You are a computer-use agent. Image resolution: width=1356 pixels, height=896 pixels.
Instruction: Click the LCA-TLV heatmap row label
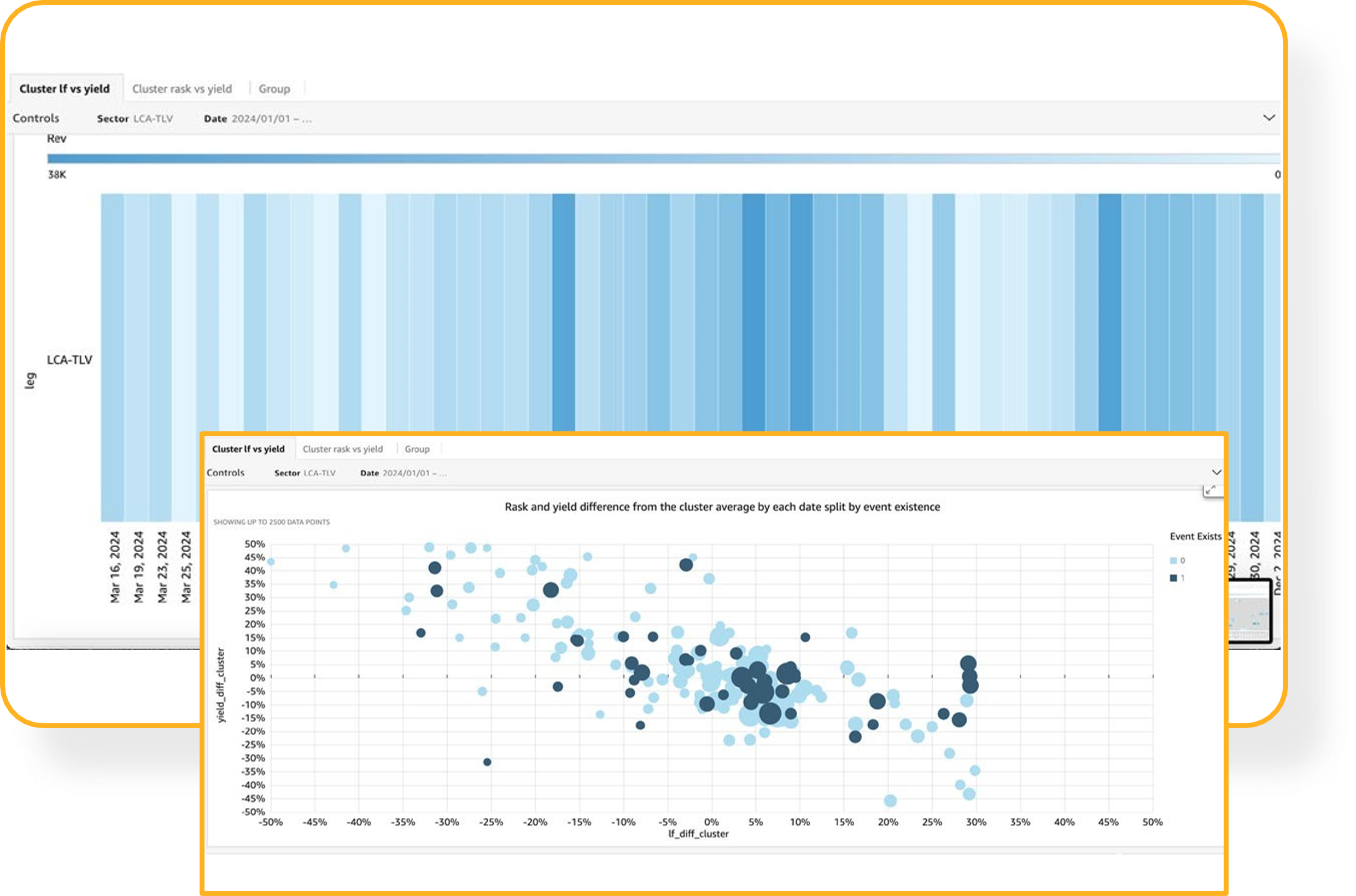click(x=69, y=360)
